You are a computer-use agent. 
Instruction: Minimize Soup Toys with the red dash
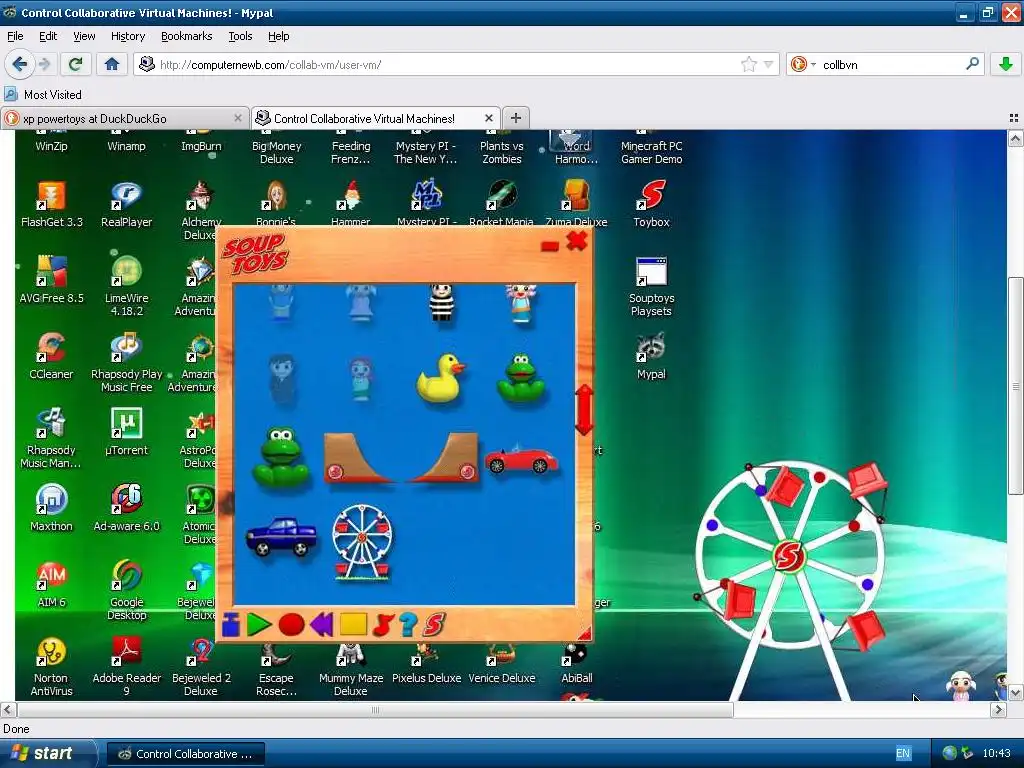tap(550, 246)
